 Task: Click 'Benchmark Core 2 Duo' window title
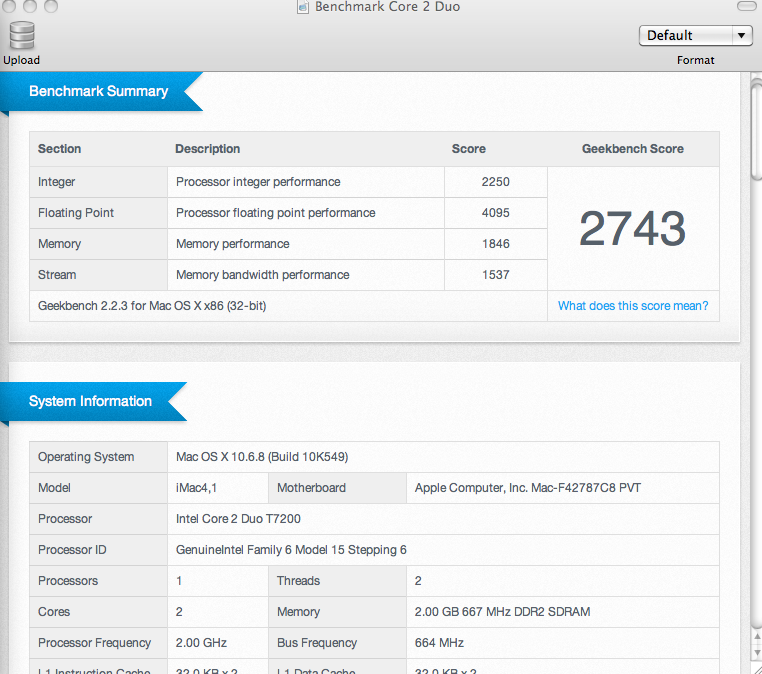tap(387, 7)
